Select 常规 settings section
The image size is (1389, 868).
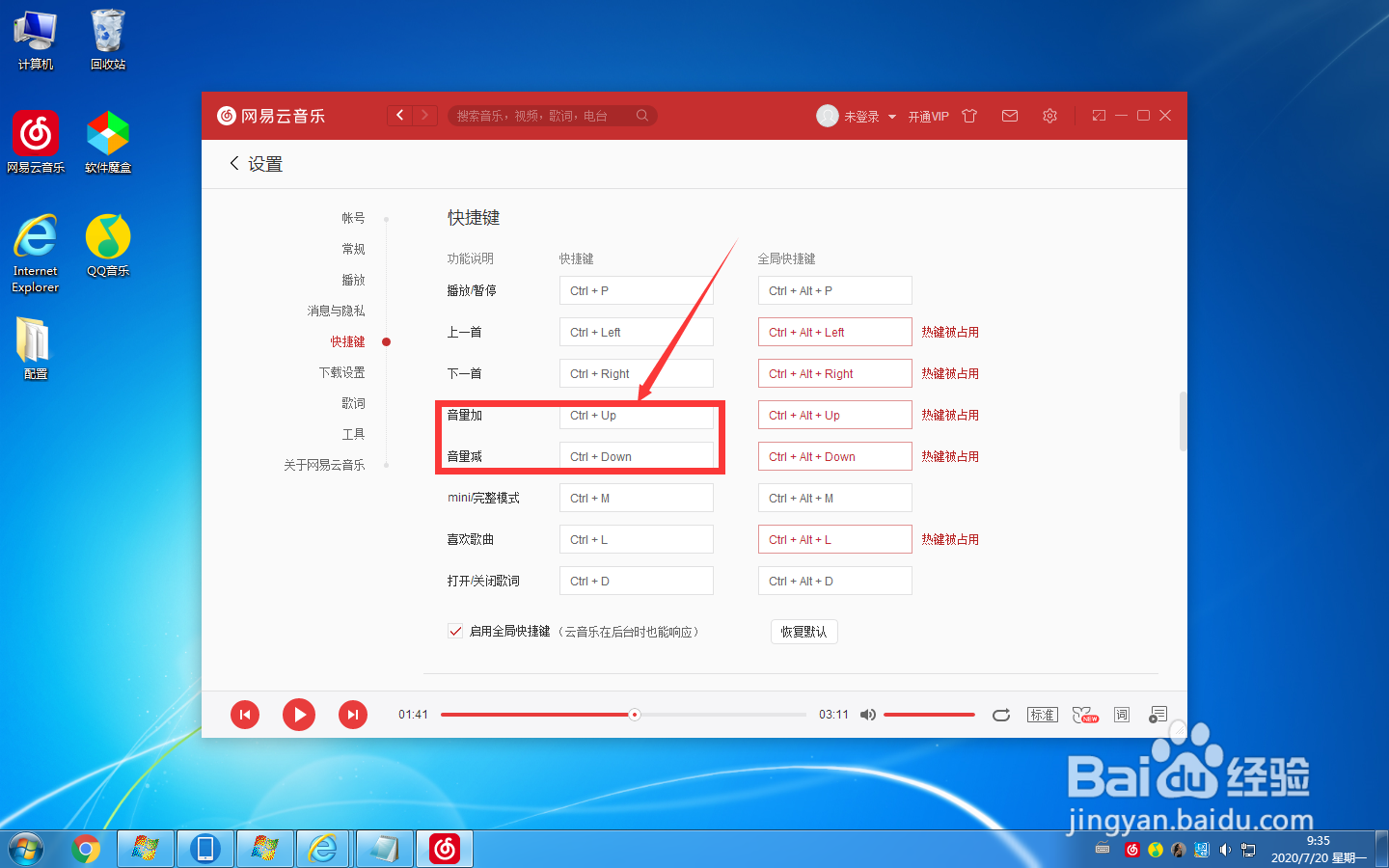pyautogui.click(x=353, y=249)
